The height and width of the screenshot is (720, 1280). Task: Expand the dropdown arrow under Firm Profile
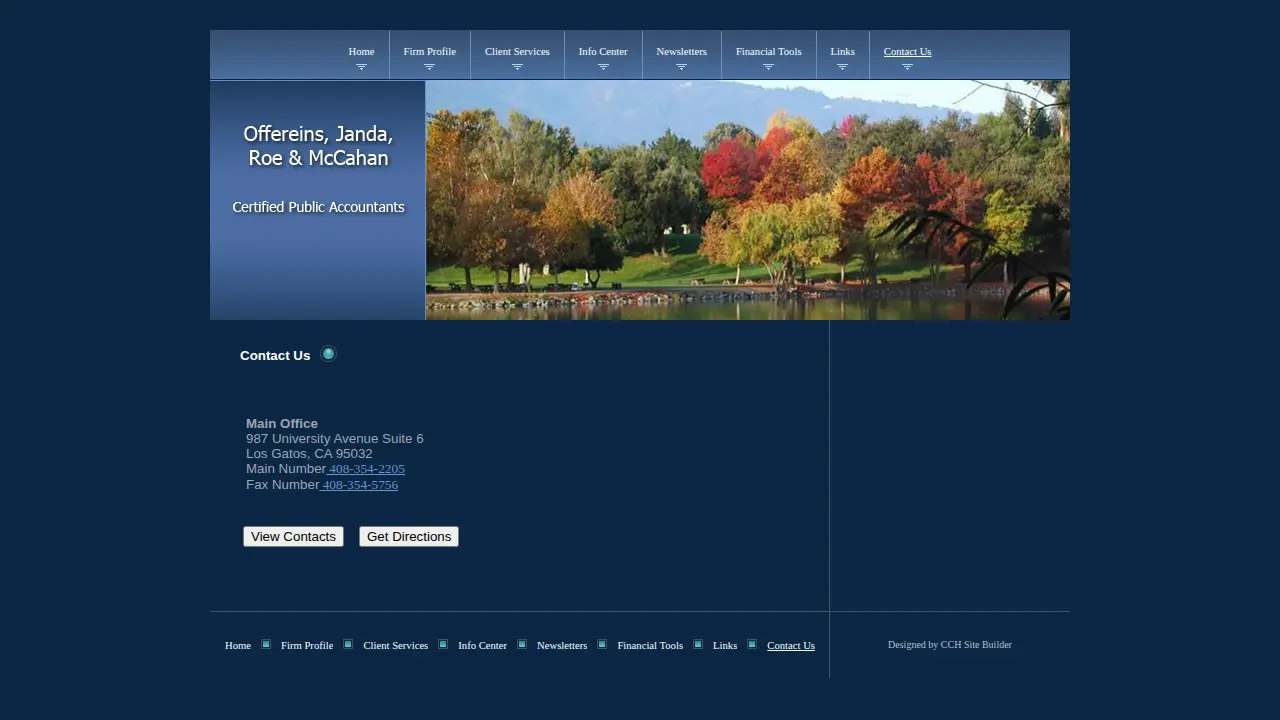click(x=429, y=67)
